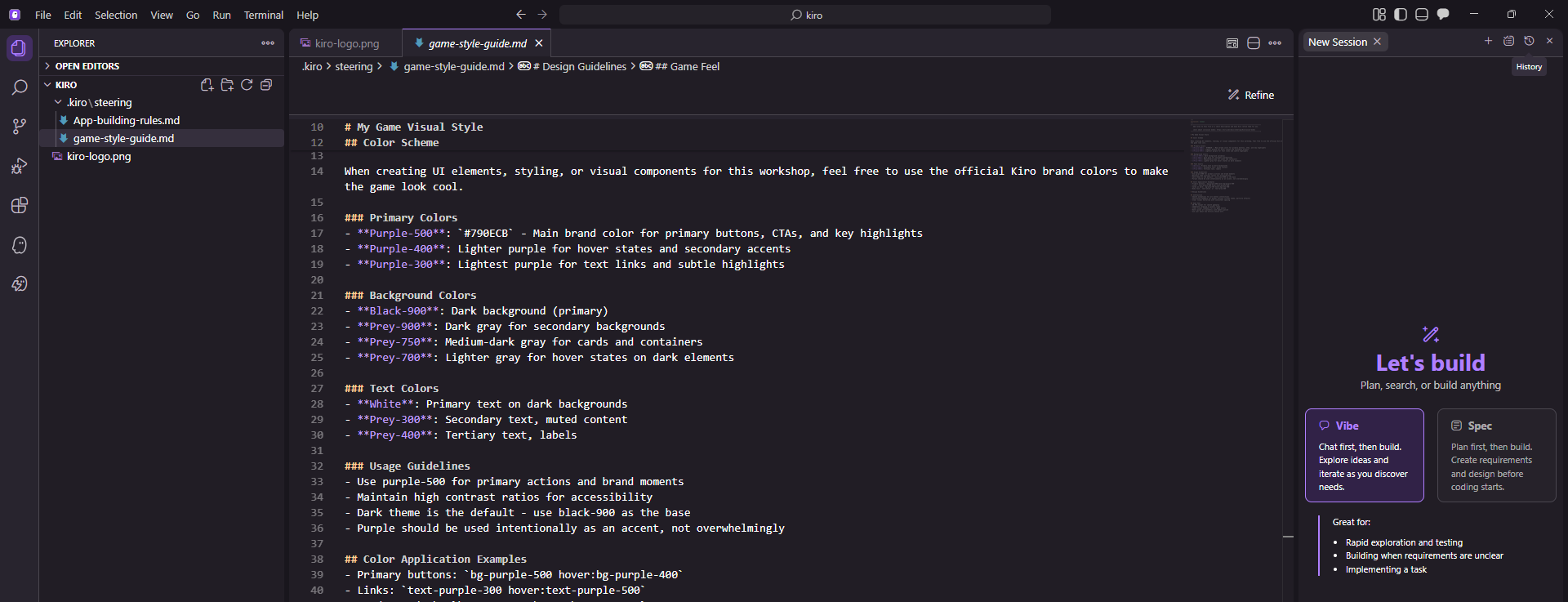Image resolution: width=1568 pixels, height=602 pixels.
Task: Open the Help menu
Action: click(x=308, y=15)
